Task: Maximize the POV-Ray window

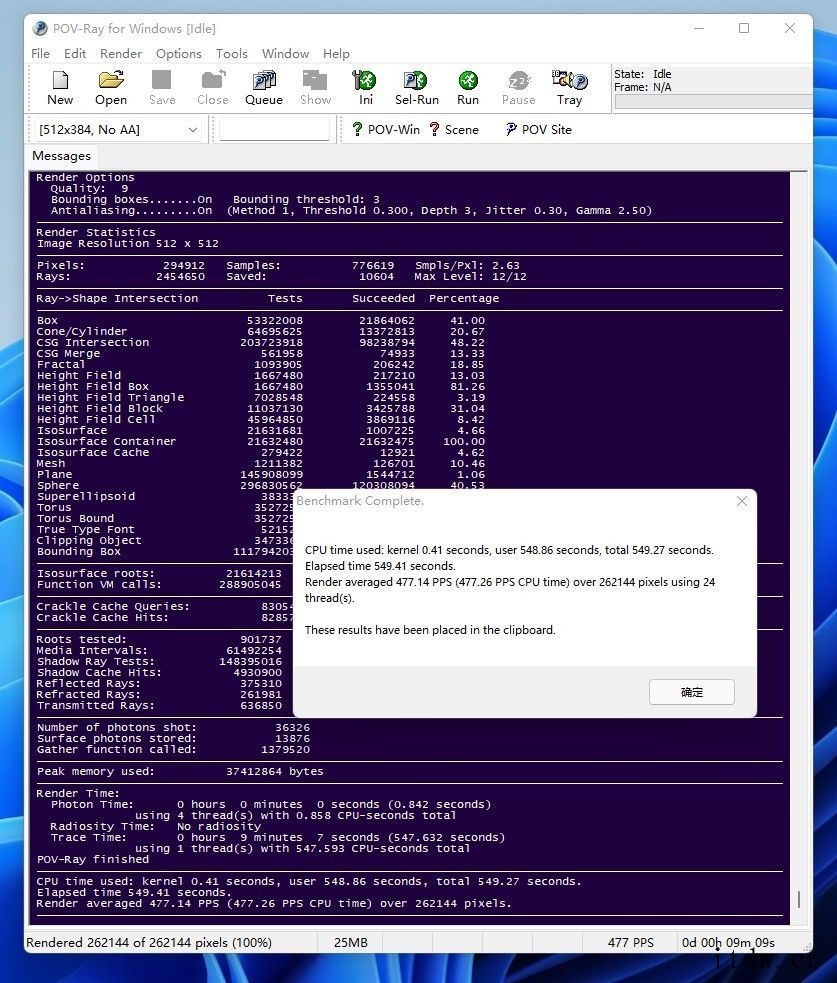Action: click(x=744, y=28)
